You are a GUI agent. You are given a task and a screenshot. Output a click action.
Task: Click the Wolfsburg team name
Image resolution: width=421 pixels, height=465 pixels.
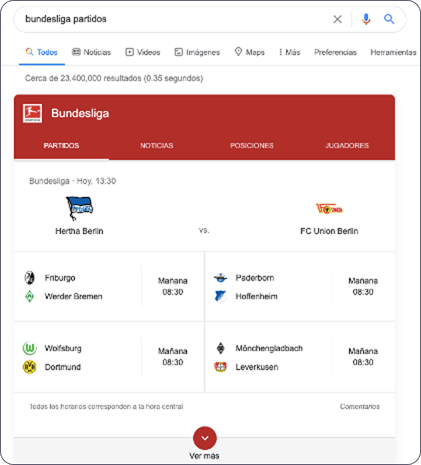63,348
